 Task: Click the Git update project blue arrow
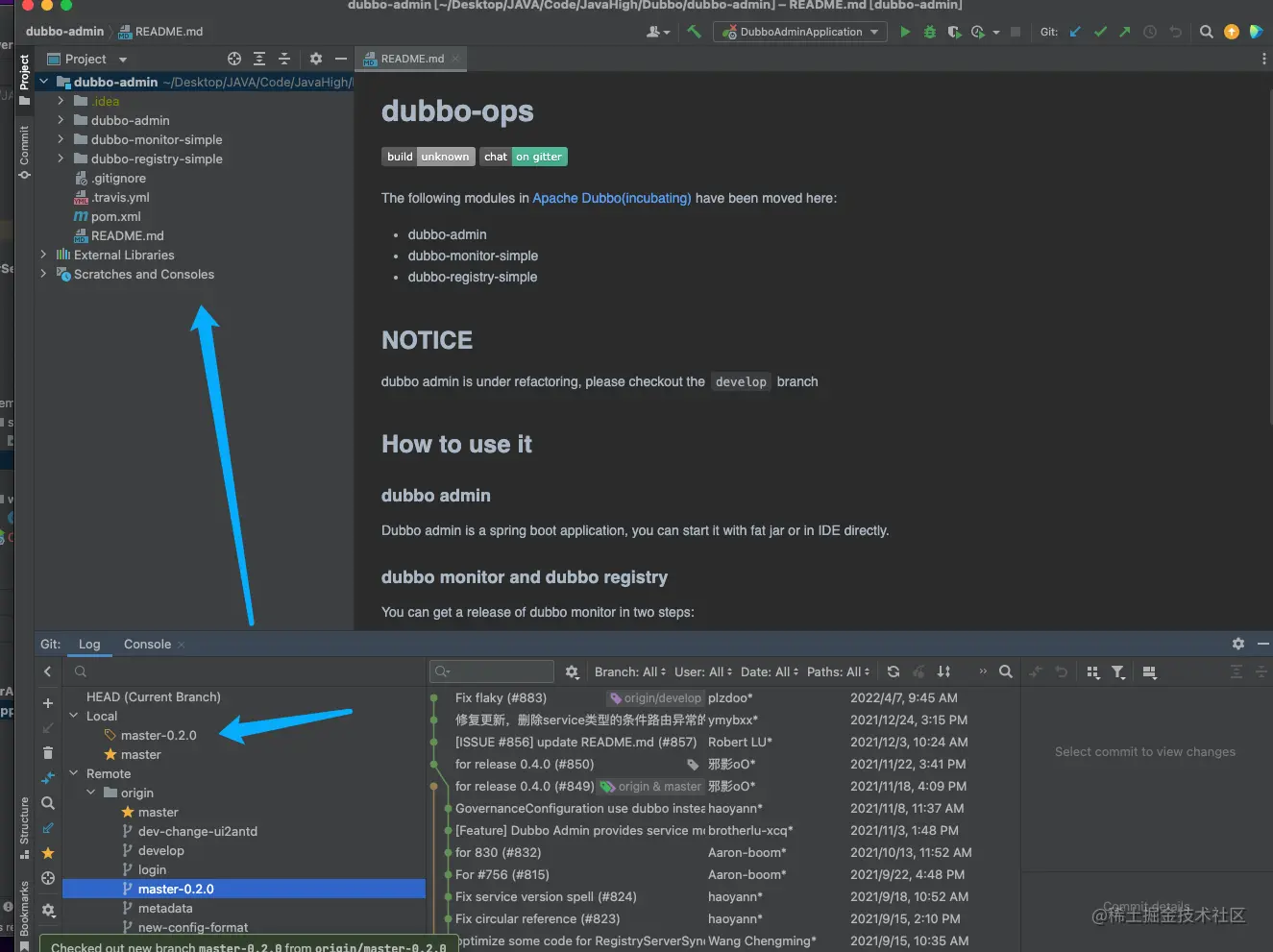[1075, 32]
